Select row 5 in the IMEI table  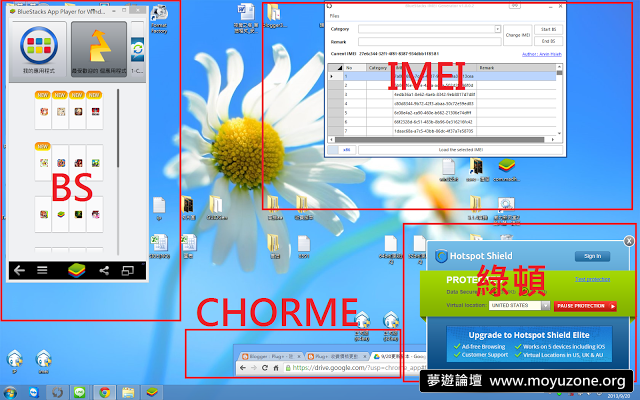point(442,113)
